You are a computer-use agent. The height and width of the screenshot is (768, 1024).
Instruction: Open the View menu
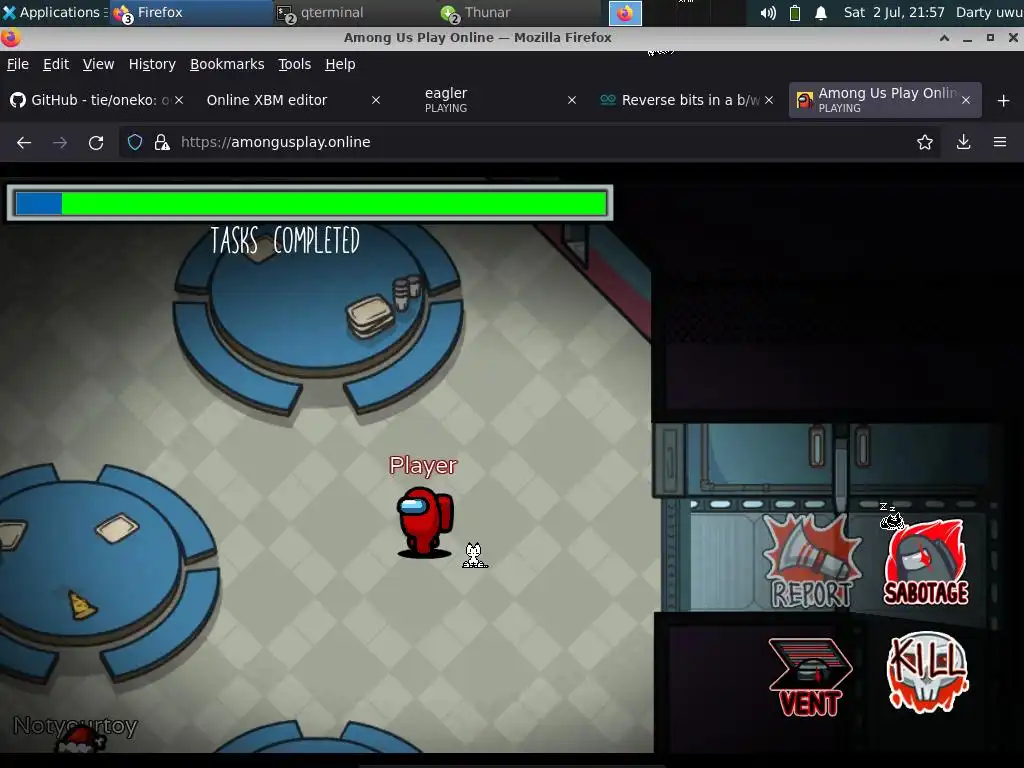pyautogui.click(x=98, y=64)
